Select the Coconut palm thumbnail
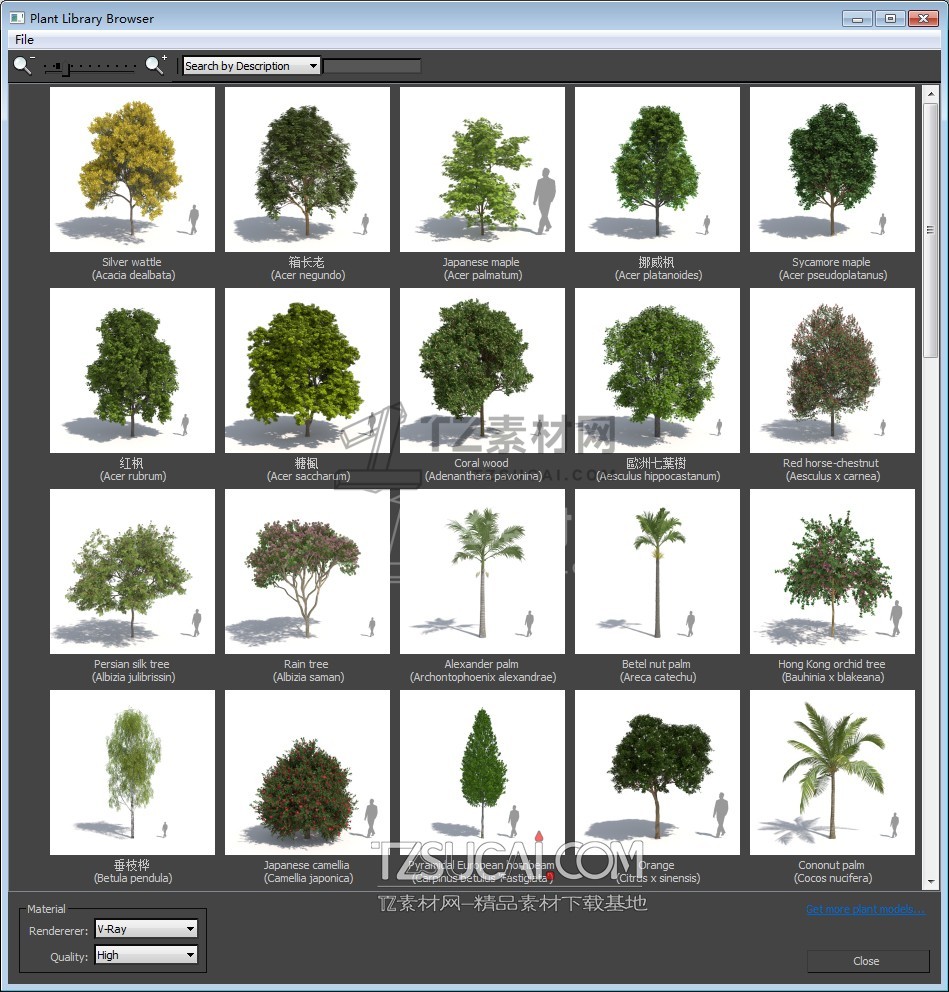The image size is (949, 992). coord(832,772)
